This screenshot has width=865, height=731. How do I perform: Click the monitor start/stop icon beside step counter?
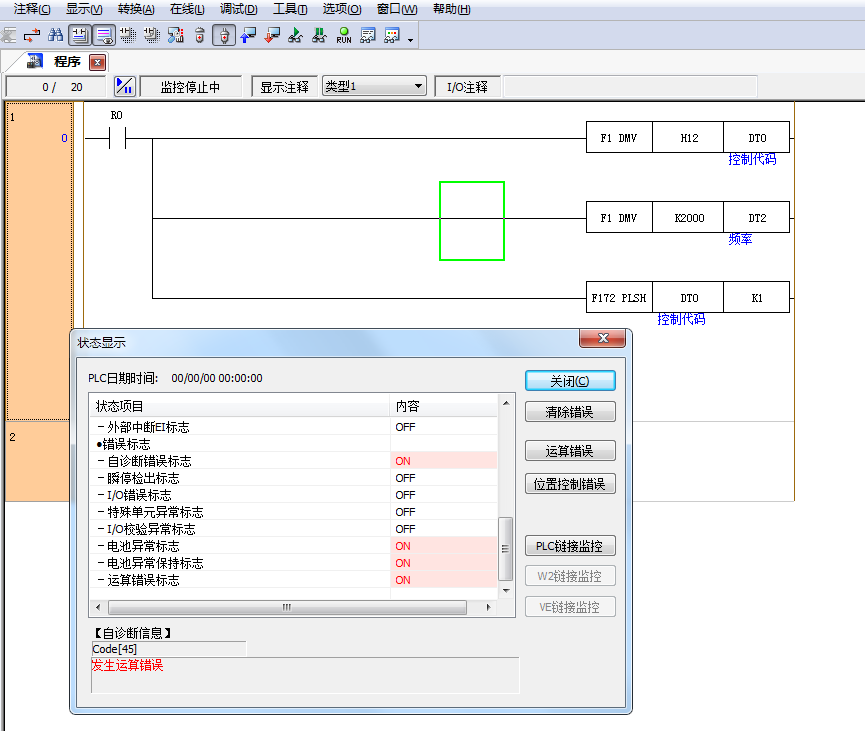pyautogui.click(x=125, y=87)
